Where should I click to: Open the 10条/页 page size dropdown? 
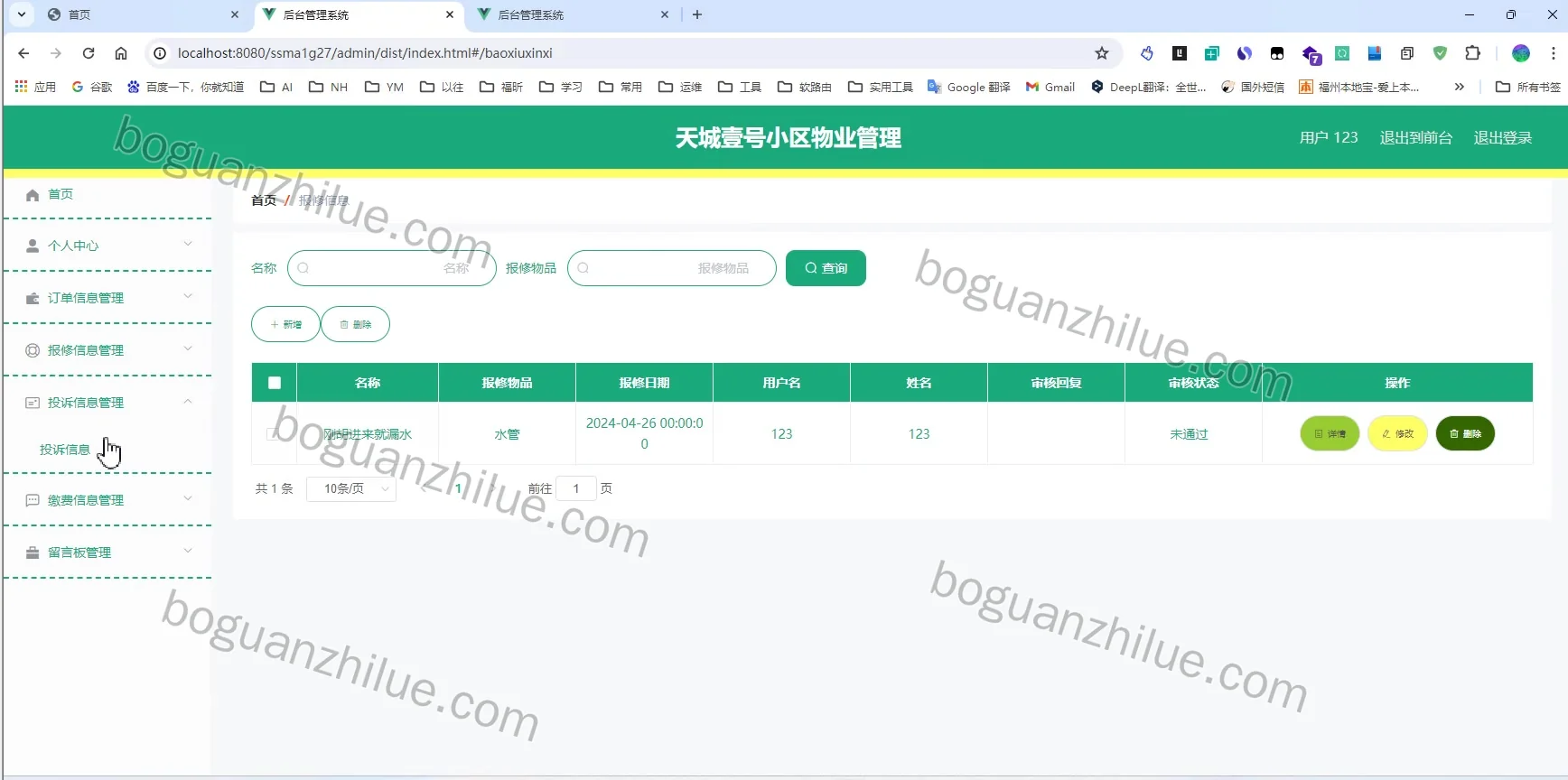click(x=351, y=488)
